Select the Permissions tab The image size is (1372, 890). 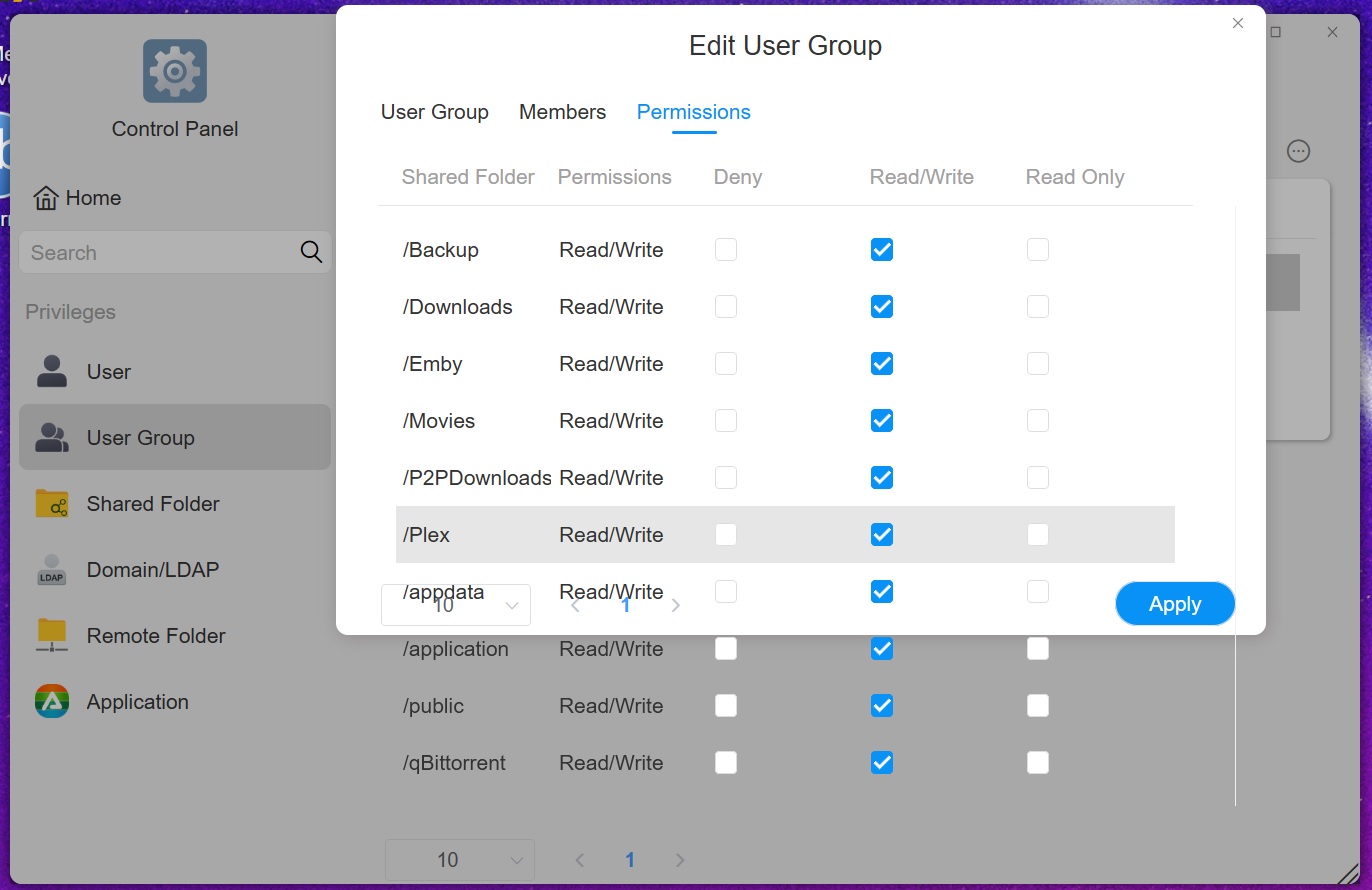click(x=694, y=112)
